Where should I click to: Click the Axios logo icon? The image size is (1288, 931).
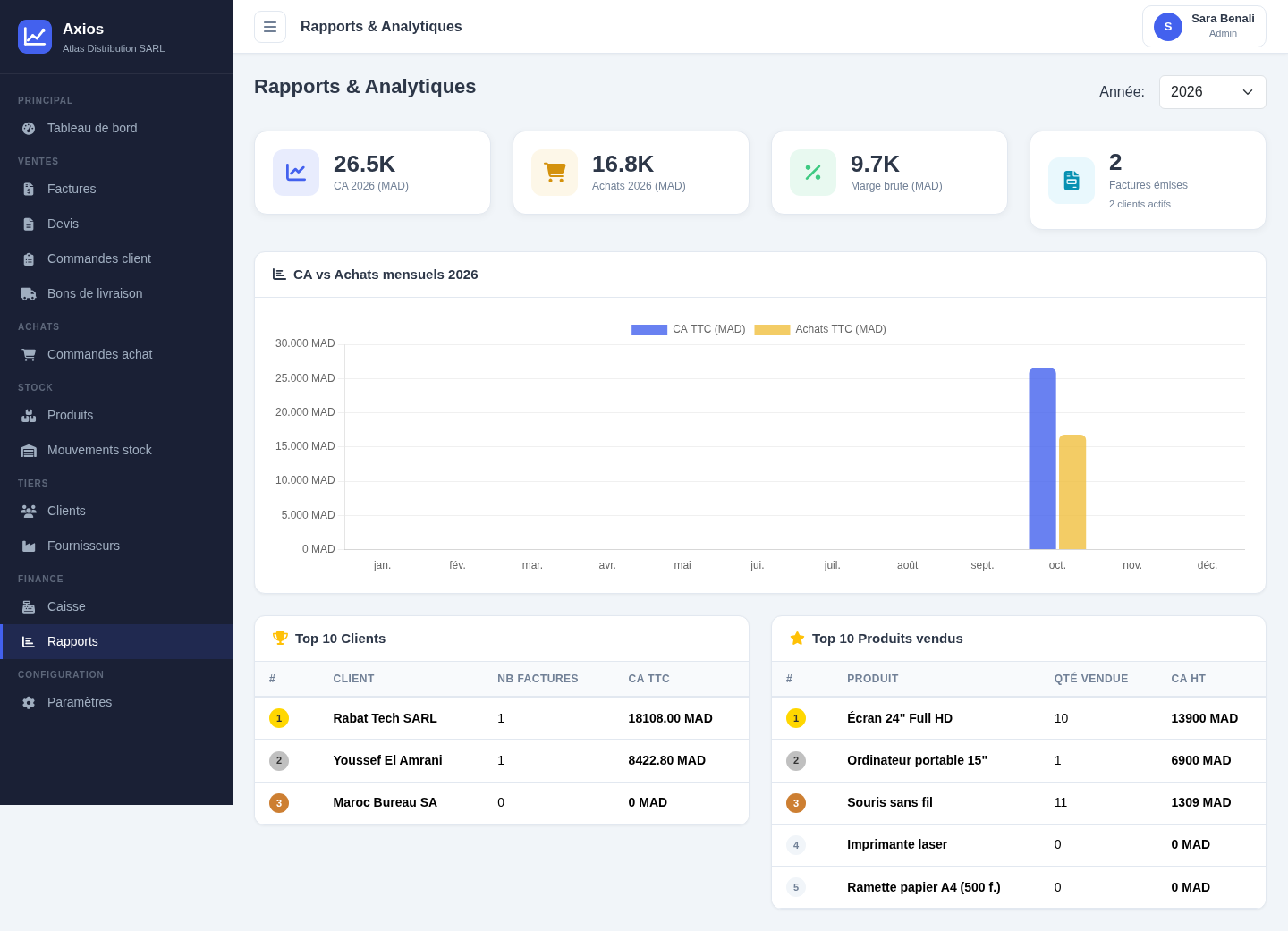35,37
